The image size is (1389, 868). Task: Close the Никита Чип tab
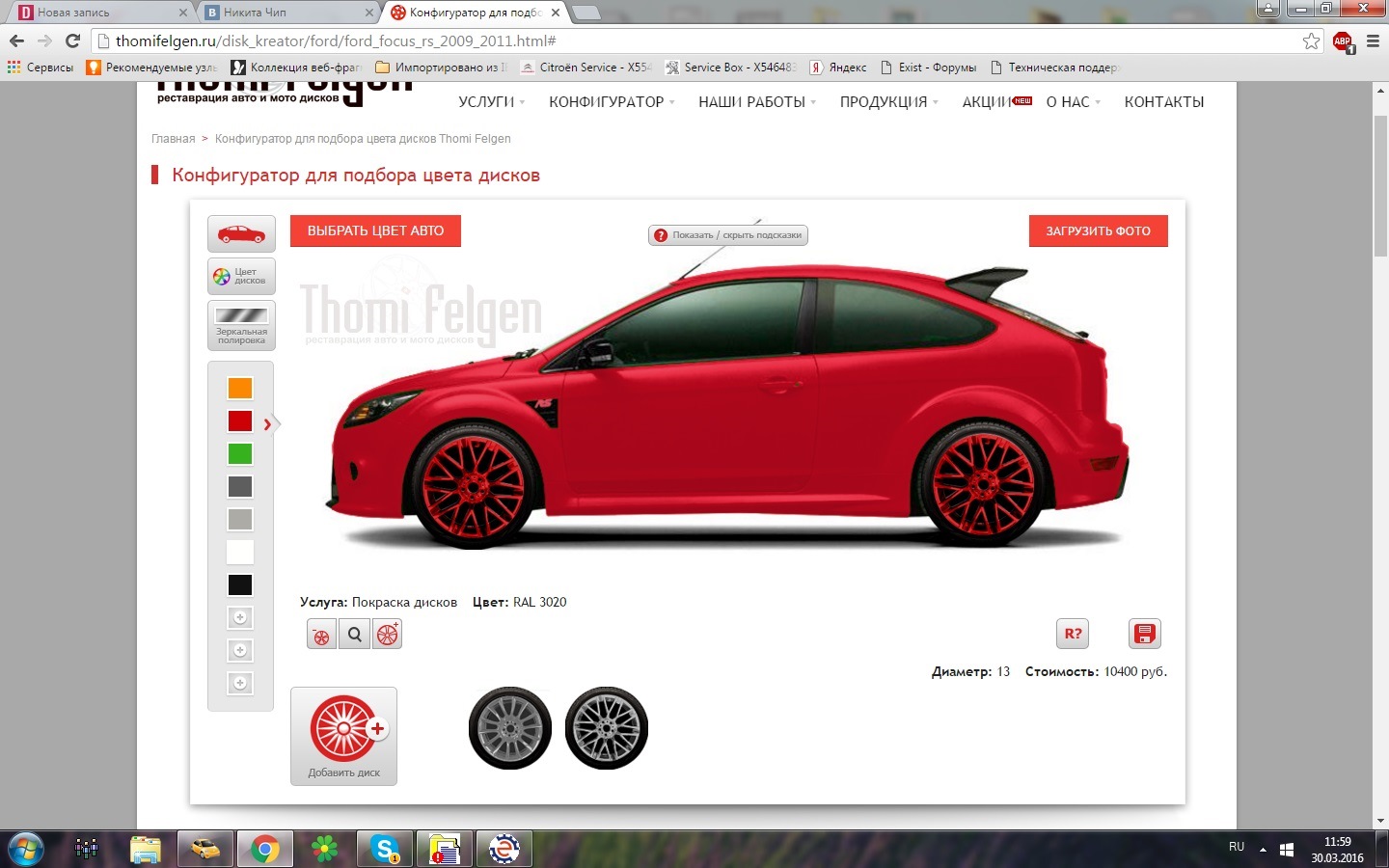(x=368, y=13)
